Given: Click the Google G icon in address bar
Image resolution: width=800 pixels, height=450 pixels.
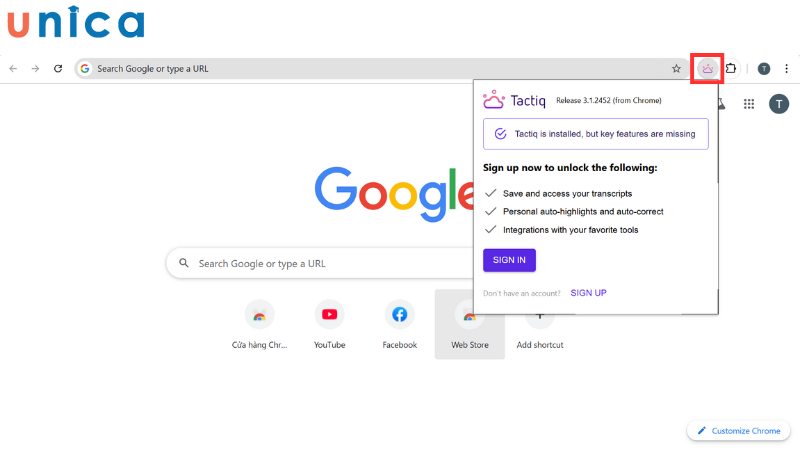Looking at the screenshot, I should 85,68.
